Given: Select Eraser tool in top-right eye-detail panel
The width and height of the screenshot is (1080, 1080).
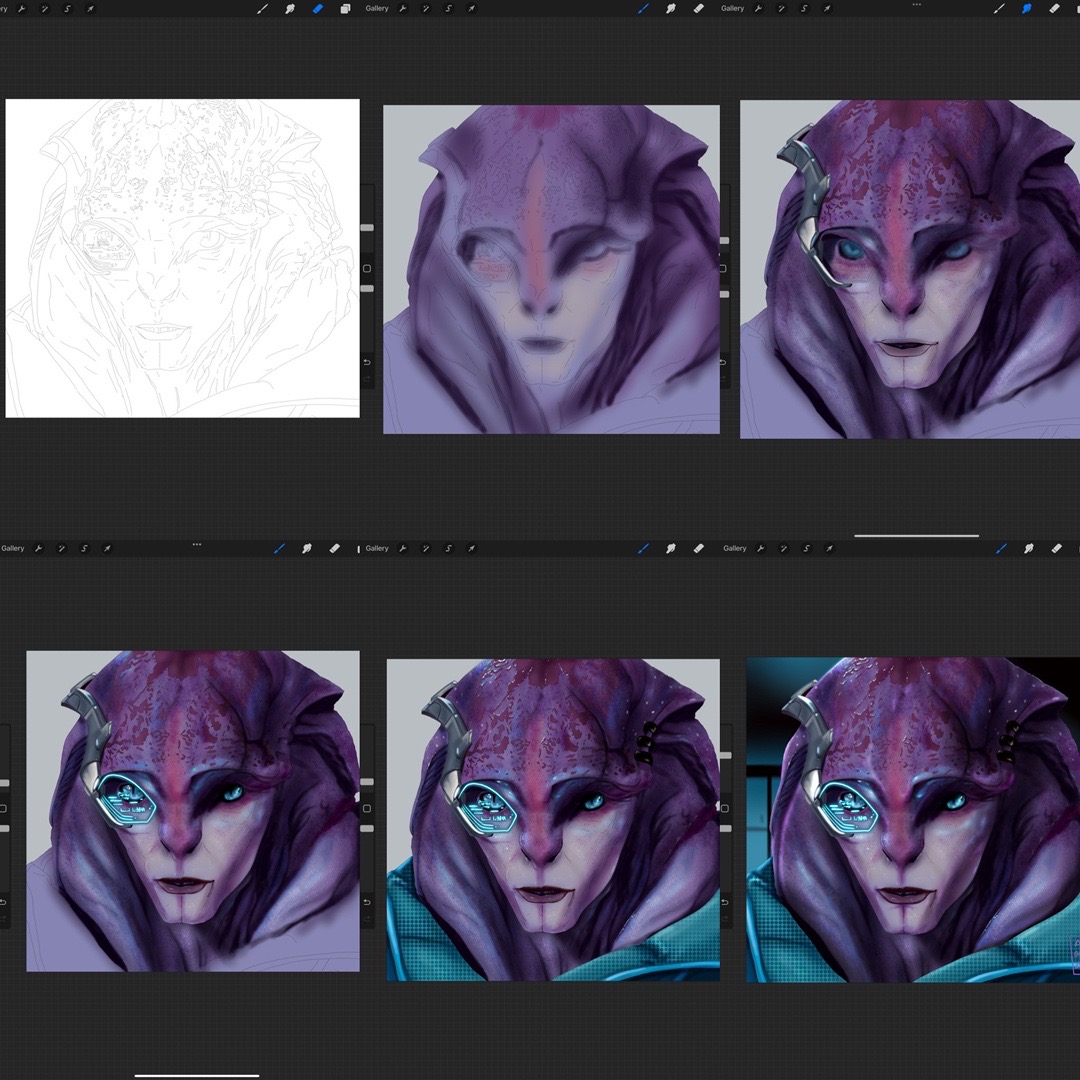Looking at the screenshot, I should click(x=1054, y=9).
